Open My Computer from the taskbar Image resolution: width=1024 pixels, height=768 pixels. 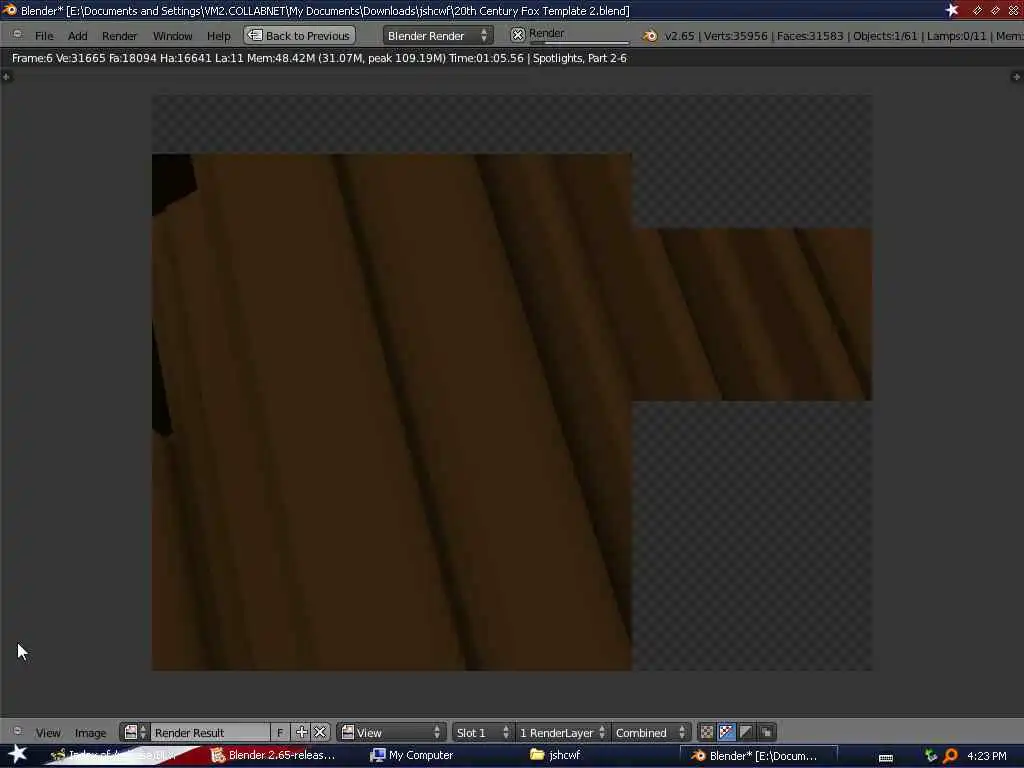click(412, 755)
